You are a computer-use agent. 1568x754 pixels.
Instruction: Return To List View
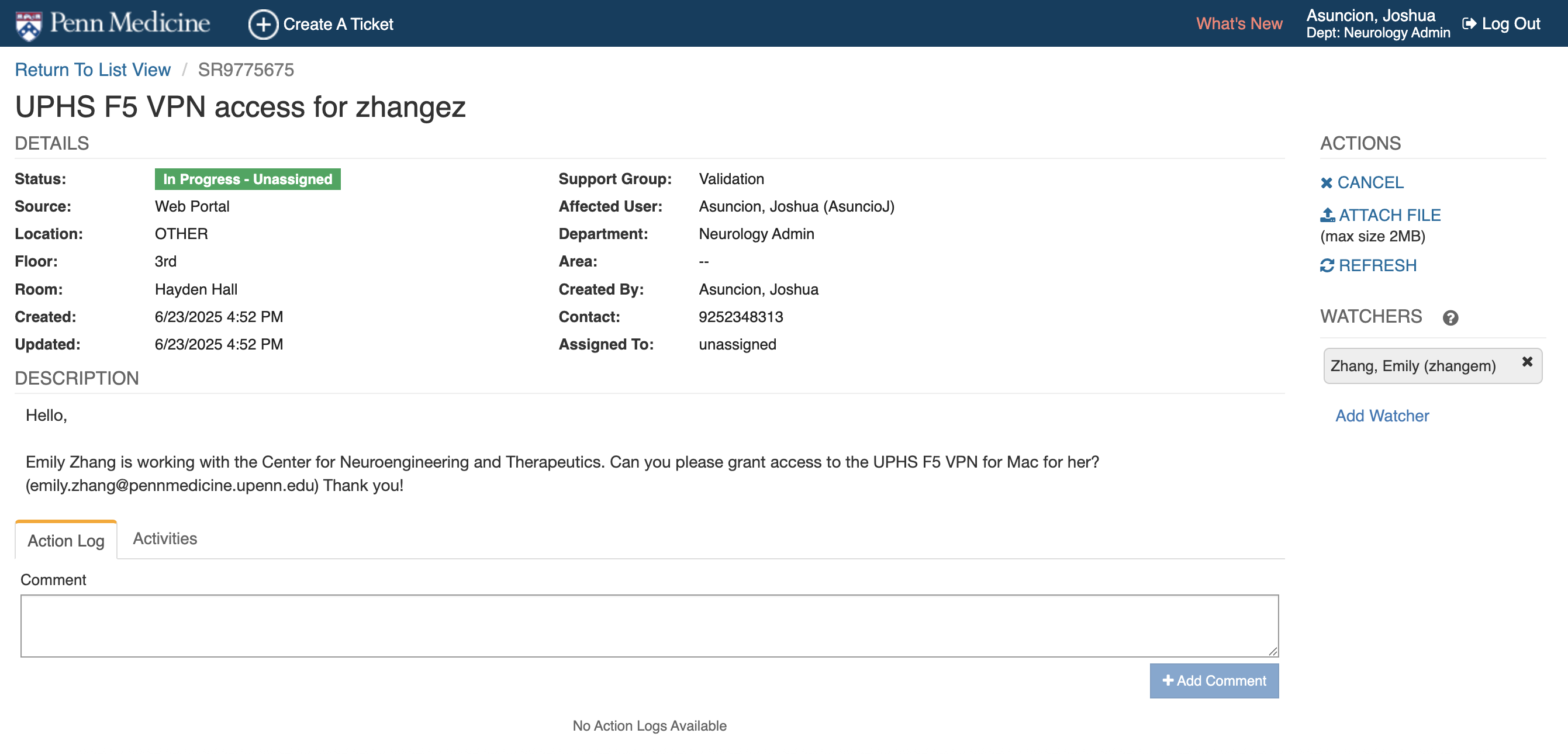pos(92,70)
